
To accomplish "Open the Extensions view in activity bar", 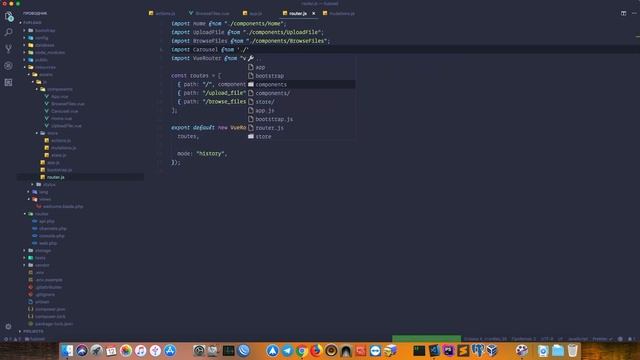I will 9,82.
